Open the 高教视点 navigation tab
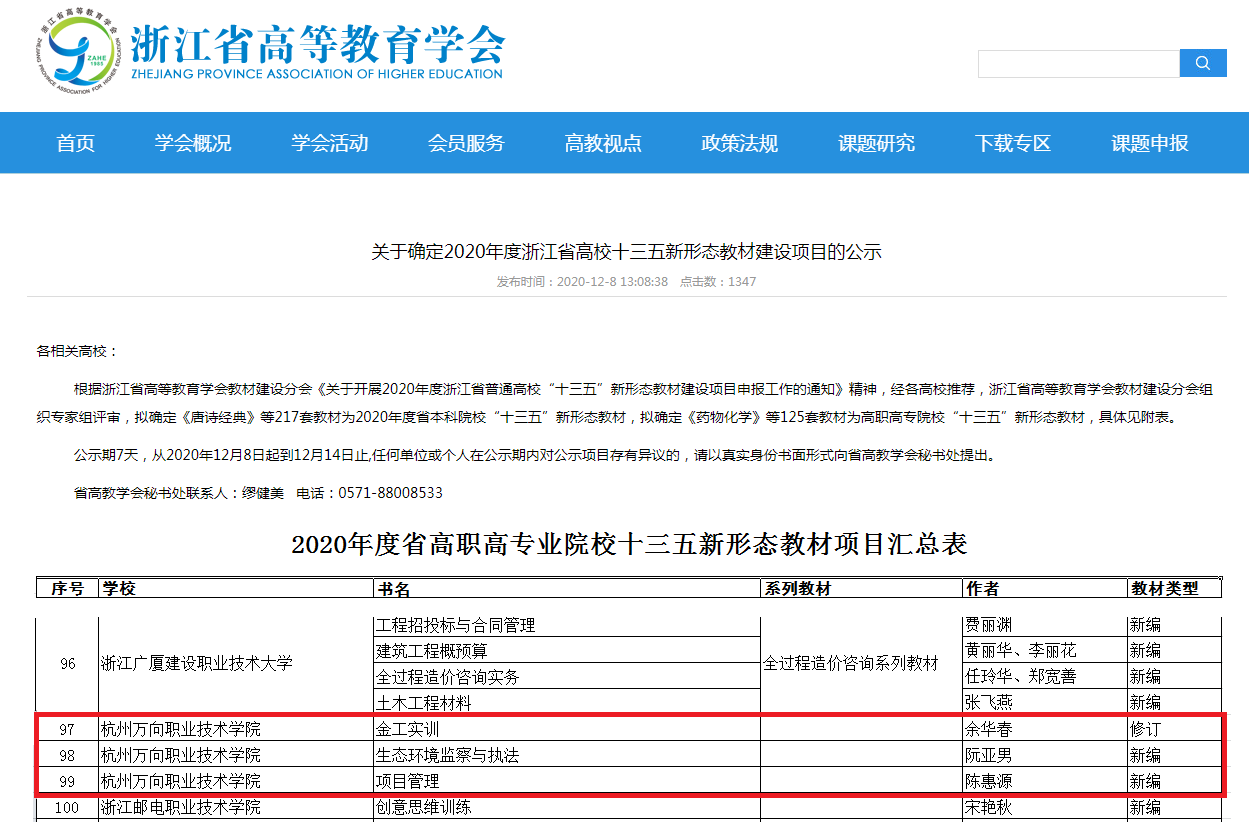1249x835 pixels. 603,143
